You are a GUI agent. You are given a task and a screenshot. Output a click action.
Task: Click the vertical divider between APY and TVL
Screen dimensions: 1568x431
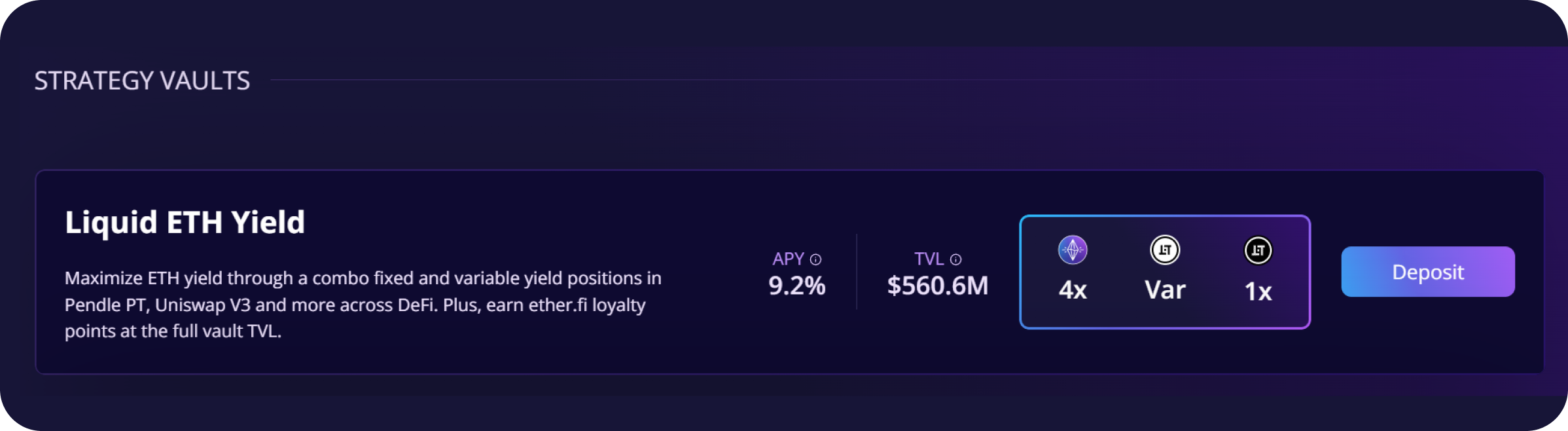tap(857, 271)
